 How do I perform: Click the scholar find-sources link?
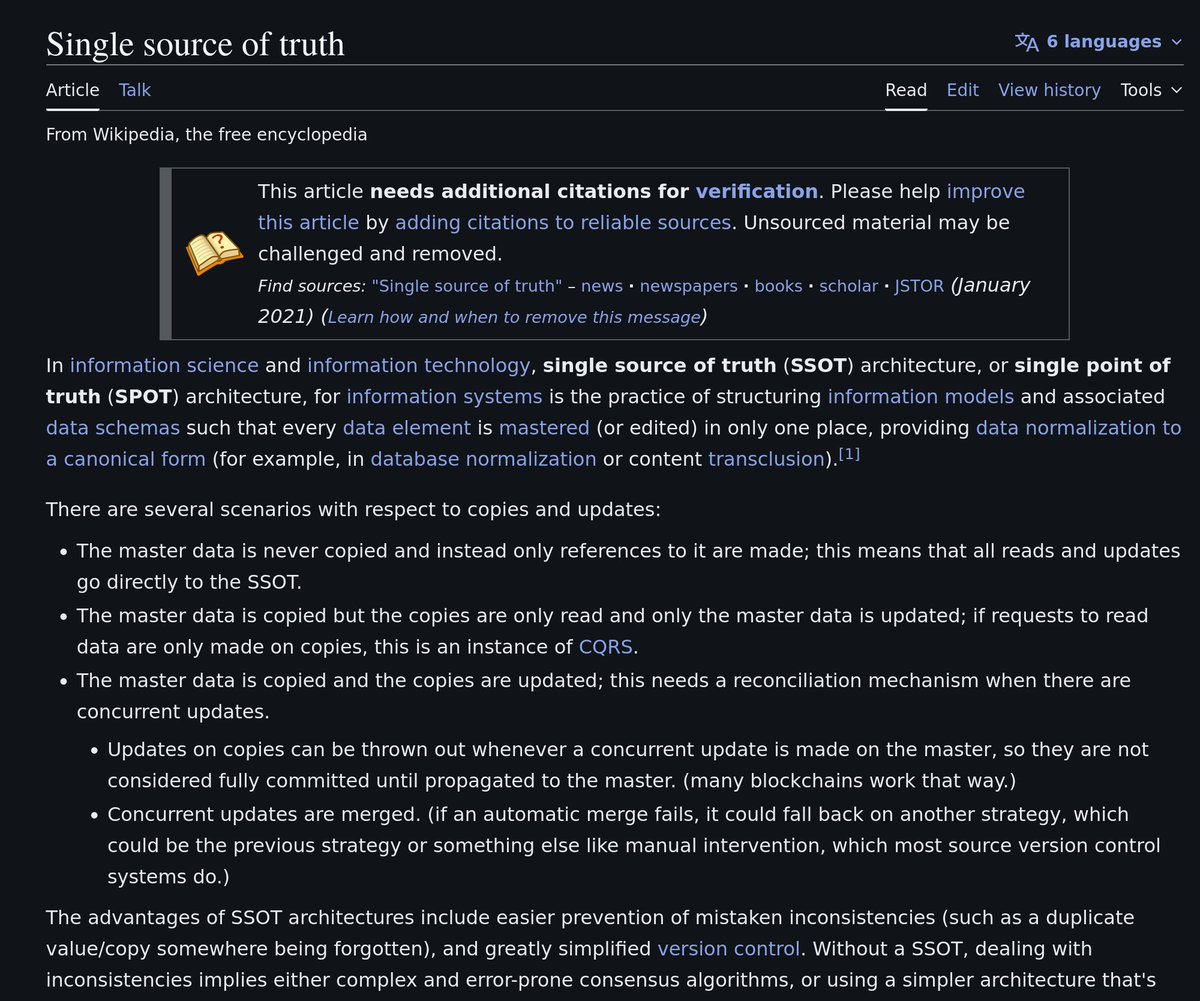848,286
